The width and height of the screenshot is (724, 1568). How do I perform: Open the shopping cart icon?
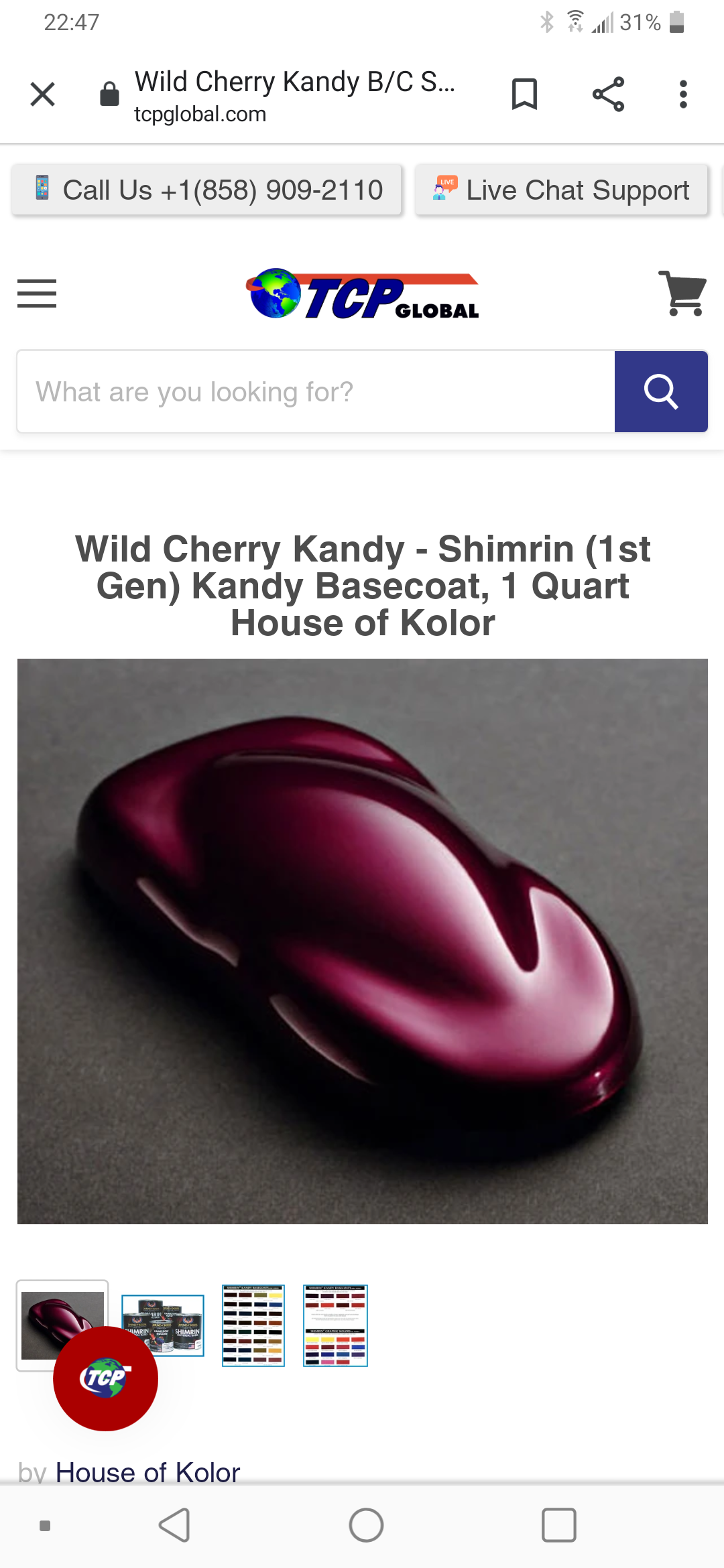point(682,293)
